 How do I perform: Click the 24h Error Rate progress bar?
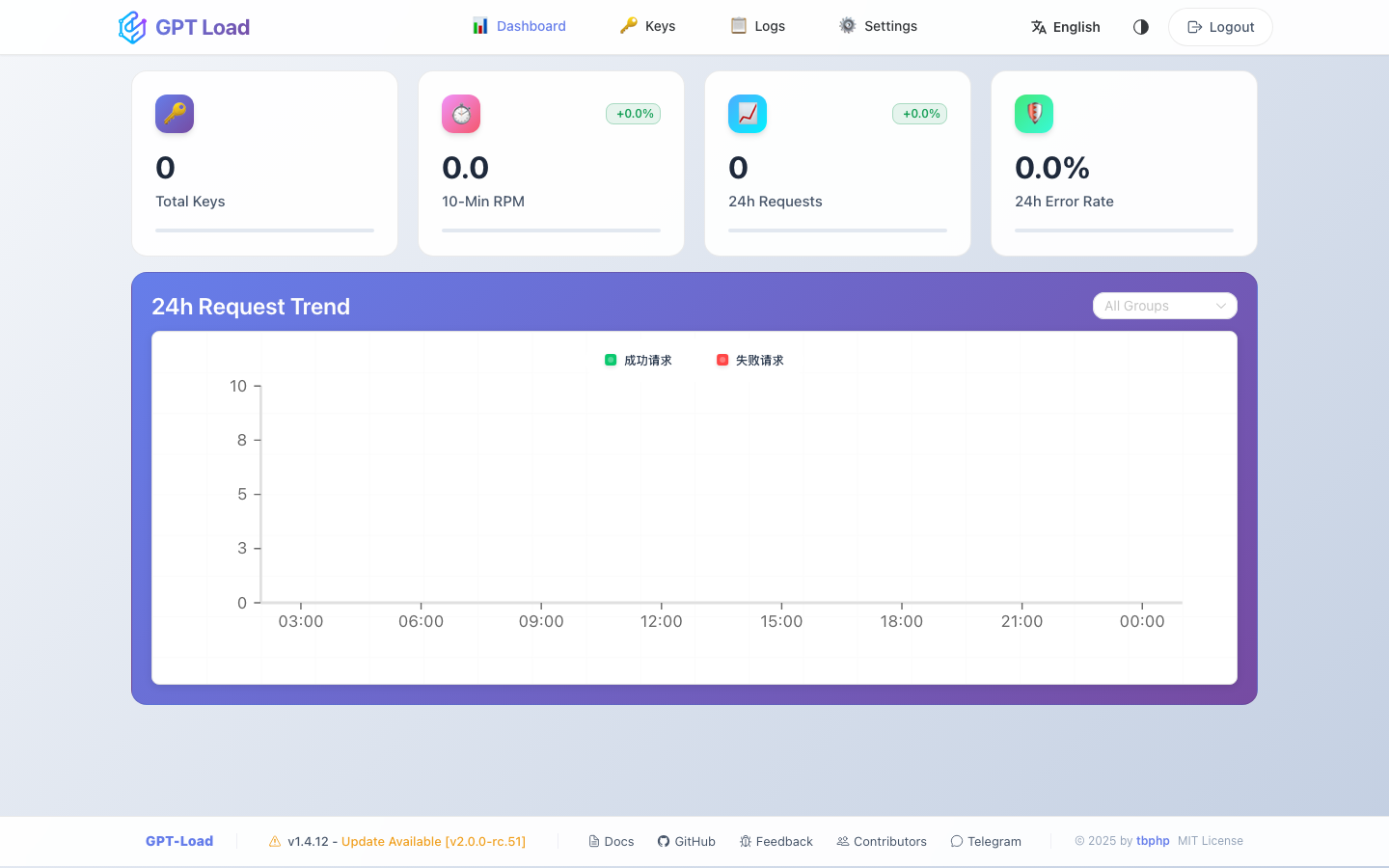click(x=1124, y=231)
